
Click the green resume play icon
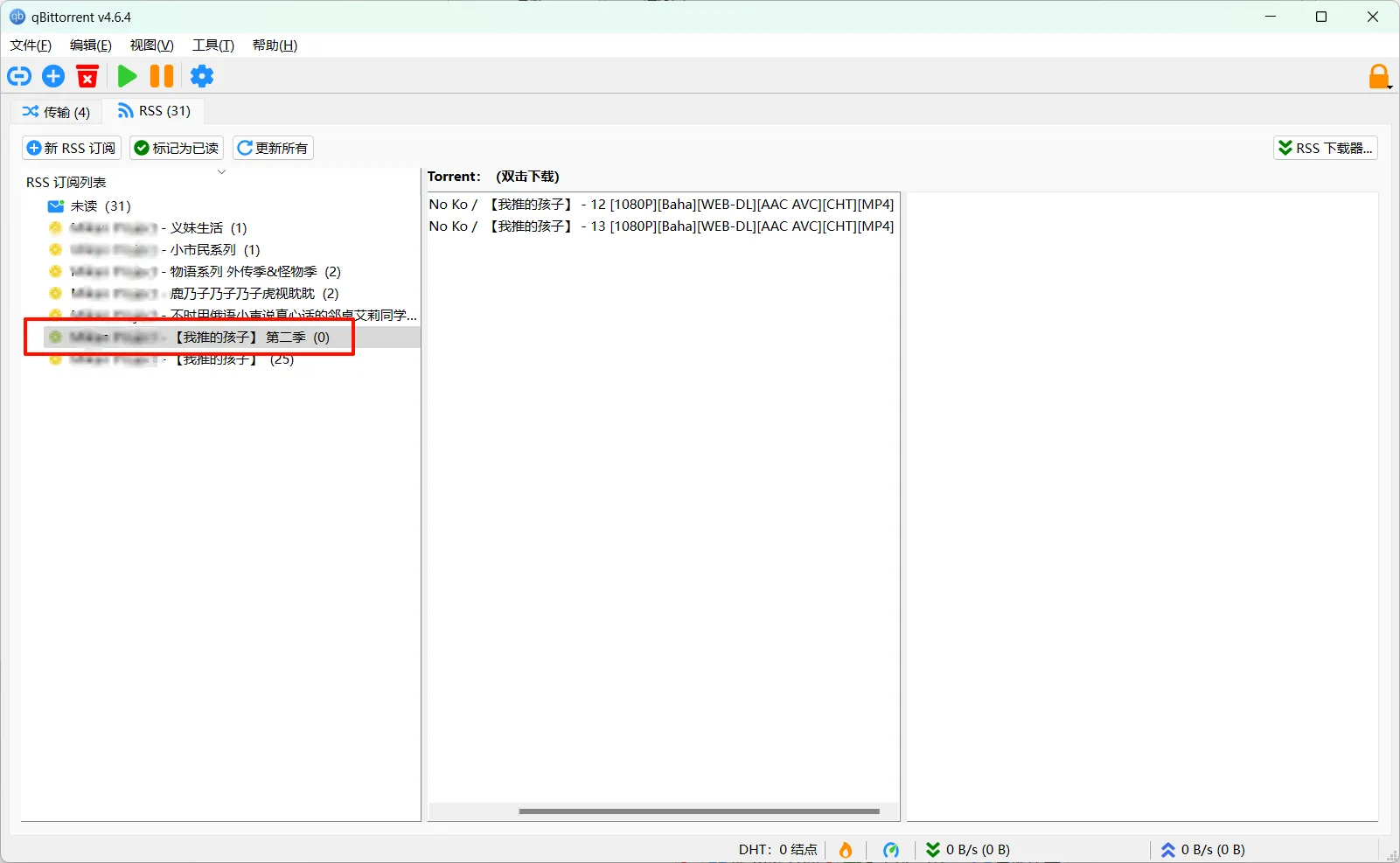coord(127,76)
